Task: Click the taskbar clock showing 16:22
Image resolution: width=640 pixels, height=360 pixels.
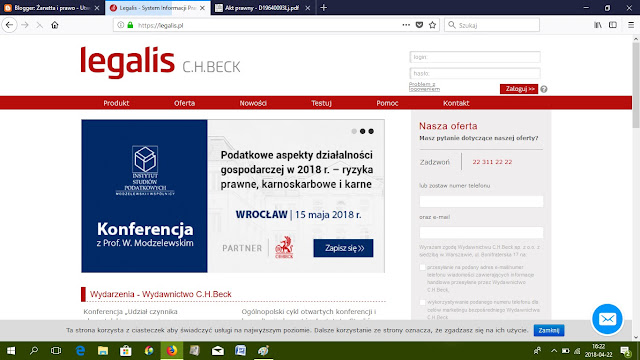Action: tap(598, 351)
